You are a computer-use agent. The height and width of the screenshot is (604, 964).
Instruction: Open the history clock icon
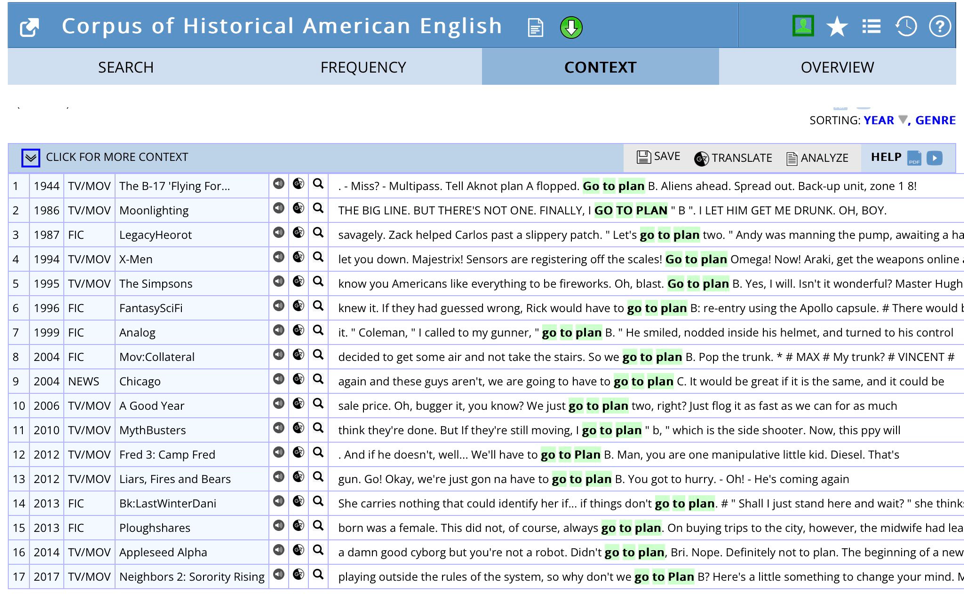click(x=906, y=26)
